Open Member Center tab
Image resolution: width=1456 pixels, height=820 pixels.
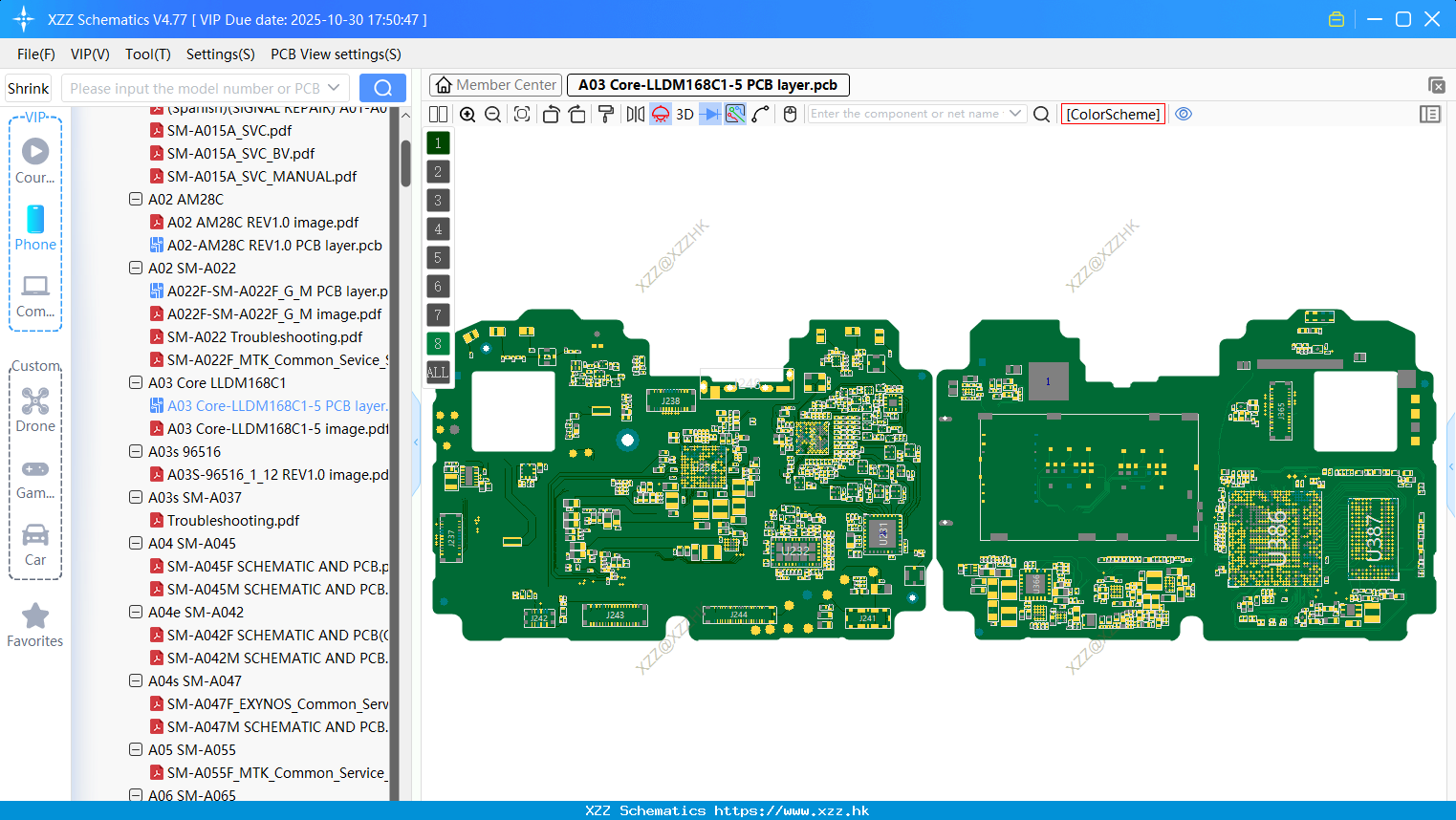(495, 85)
